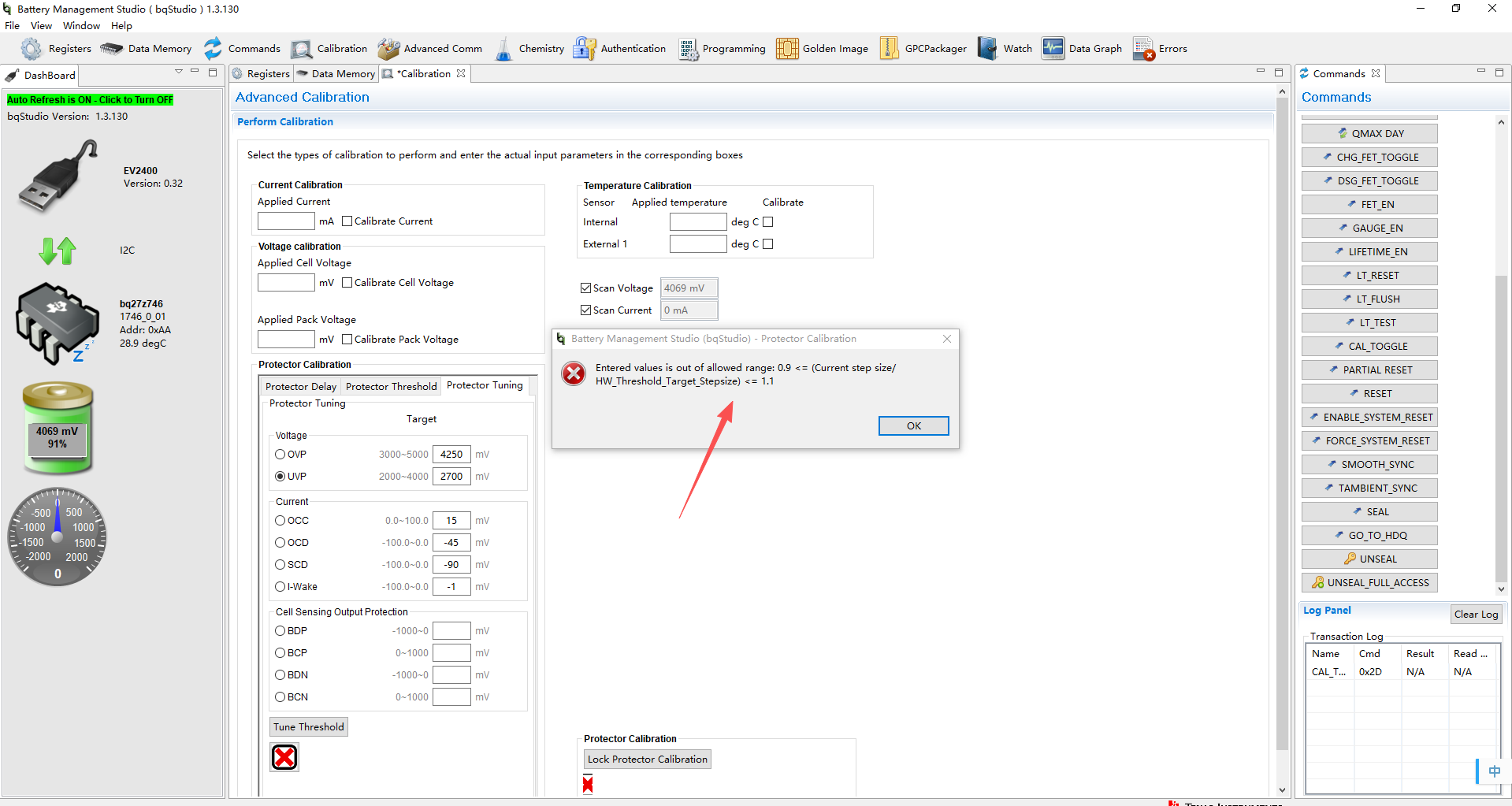Turn off Auto Refresh link
The height and width of the screenshot is (806, 1512).
coord(90,100)
